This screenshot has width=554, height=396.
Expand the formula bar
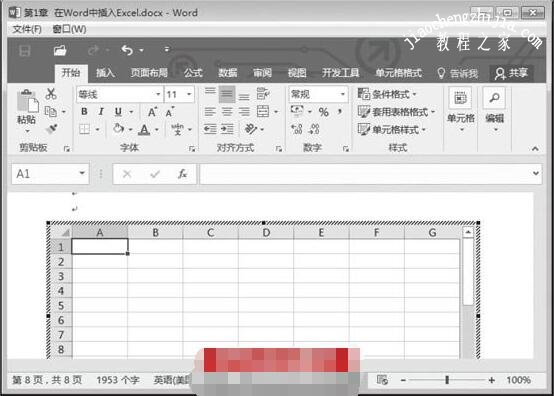(x=536, y=173)
